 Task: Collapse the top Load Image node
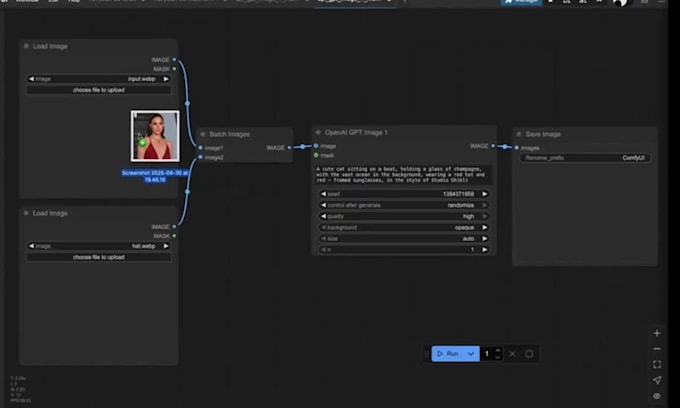click(26, 46)
